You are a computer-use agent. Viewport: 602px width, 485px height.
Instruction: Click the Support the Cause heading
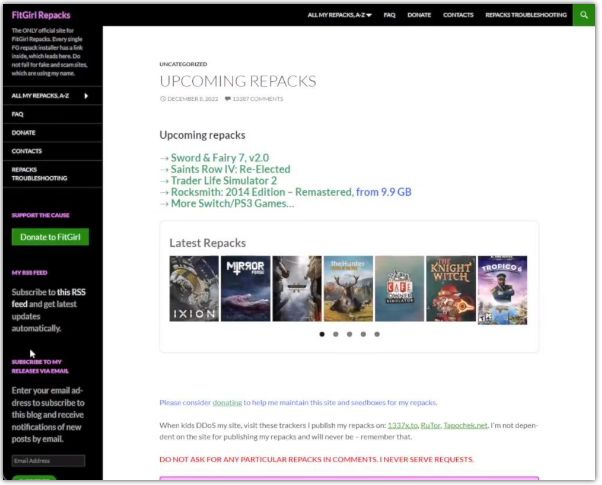[40, 215]
